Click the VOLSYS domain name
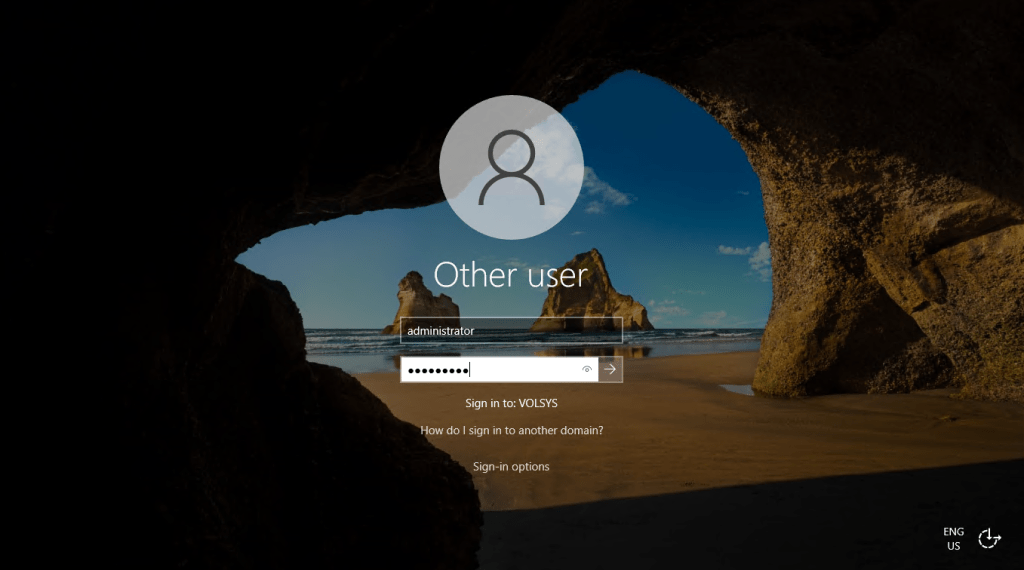 click(x=538, y=403)
